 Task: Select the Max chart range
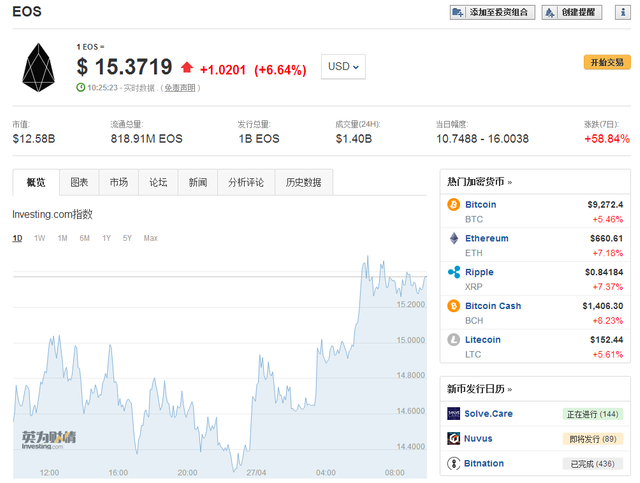coord(150,238)
